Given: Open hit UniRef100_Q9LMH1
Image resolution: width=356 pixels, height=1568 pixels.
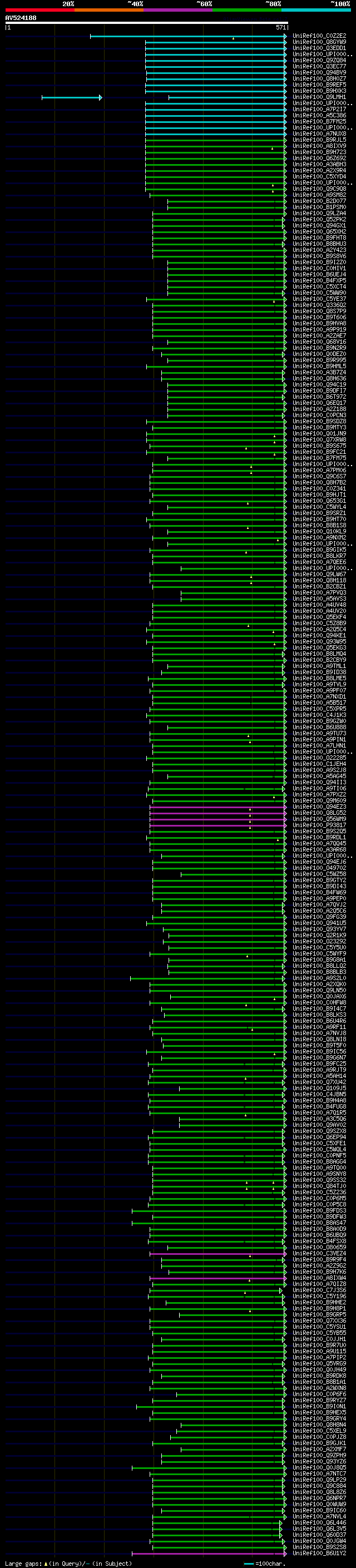Looking at the screenshot, I should [319, 97].
